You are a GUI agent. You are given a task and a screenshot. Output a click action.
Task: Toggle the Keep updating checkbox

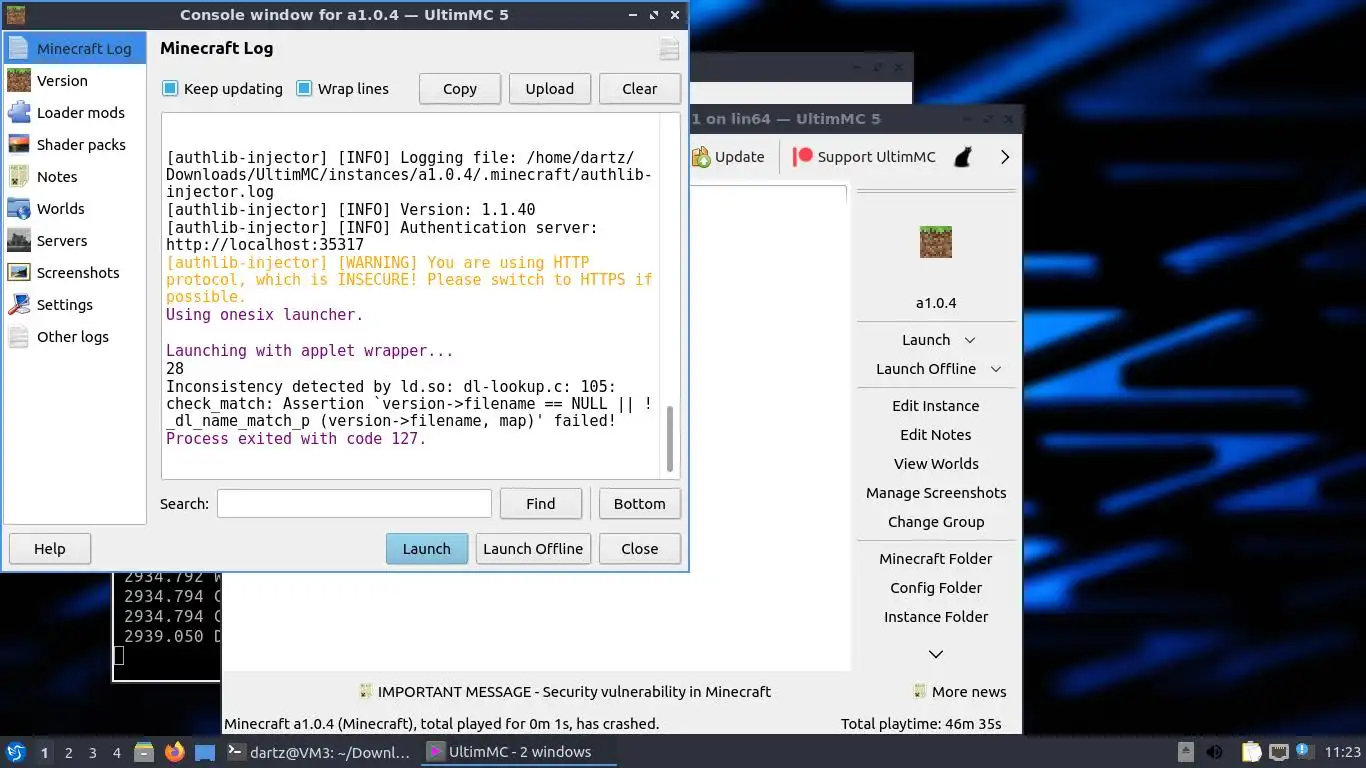[x=170, y=88]
